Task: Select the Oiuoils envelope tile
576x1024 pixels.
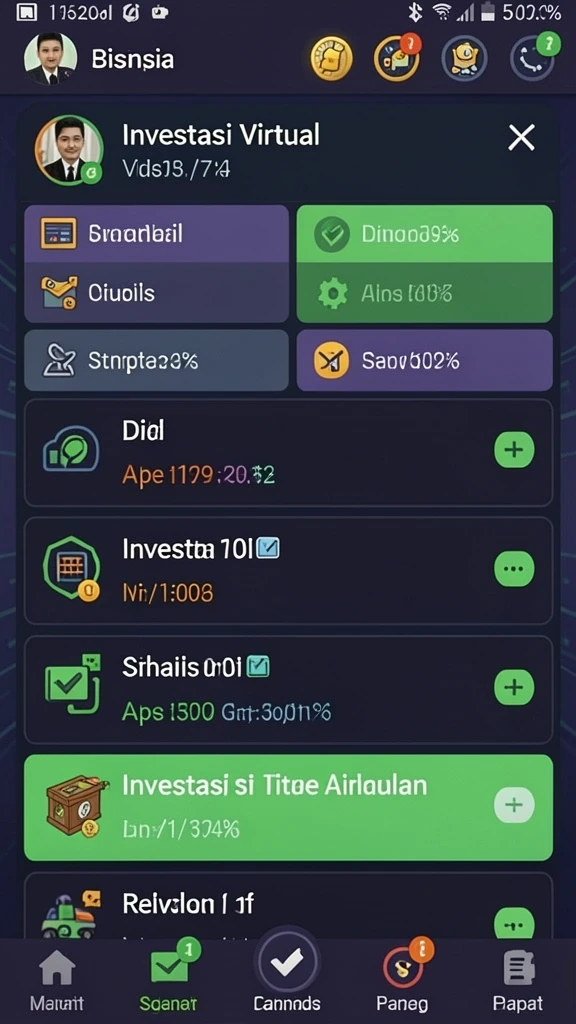Action: (157, 293)
